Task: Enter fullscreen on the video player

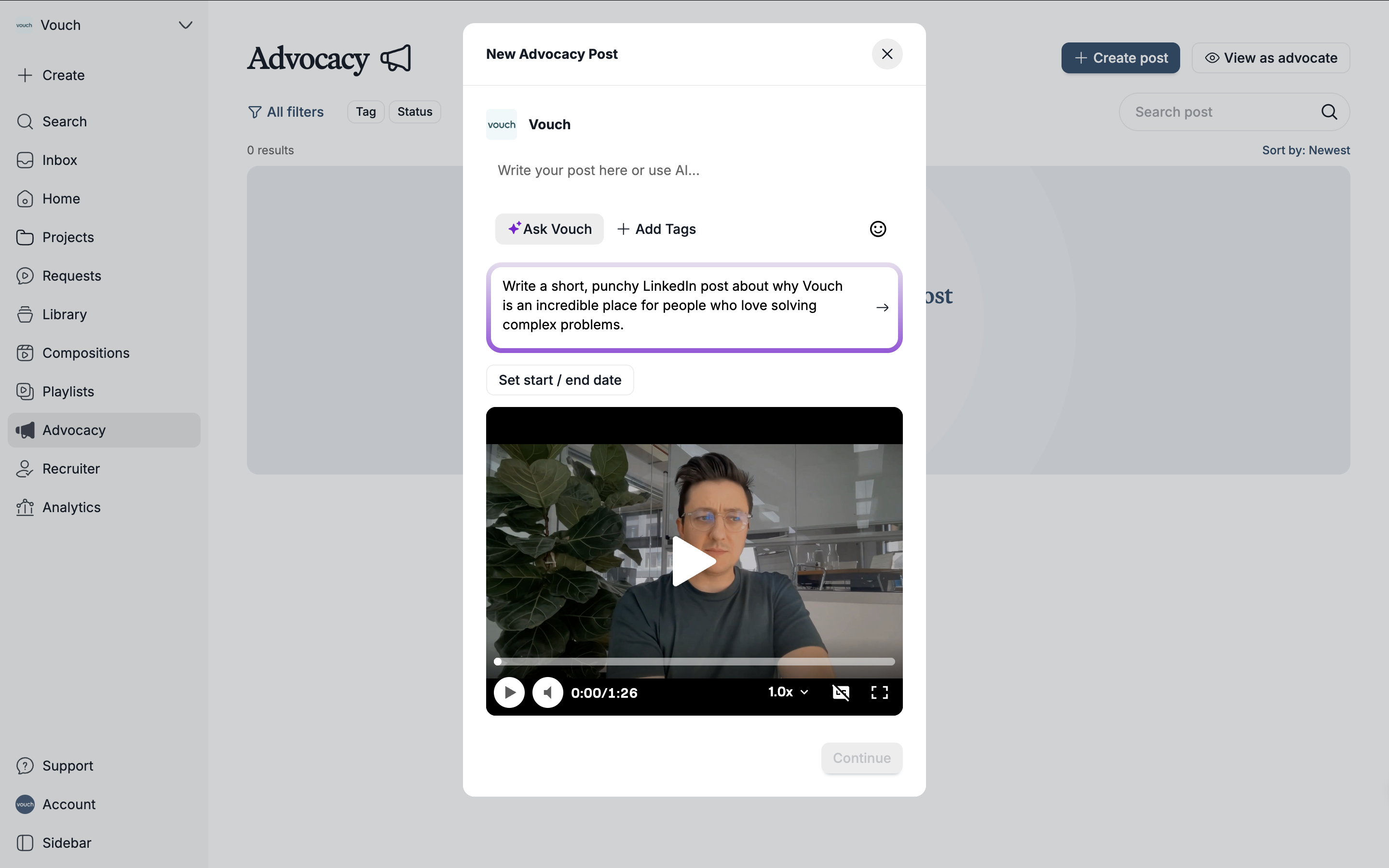Action: pos(879,692)
